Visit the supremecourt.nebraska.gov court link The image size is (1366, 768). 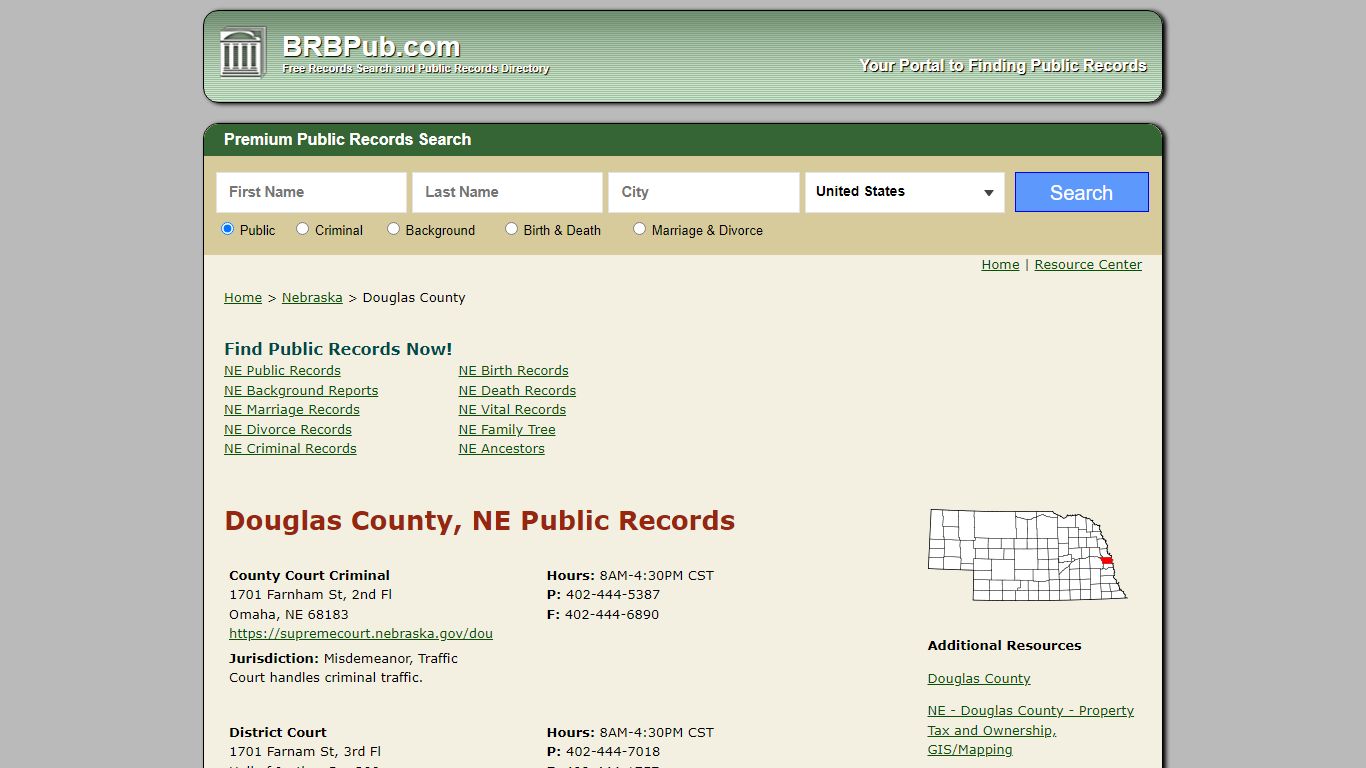pos(361,634)
